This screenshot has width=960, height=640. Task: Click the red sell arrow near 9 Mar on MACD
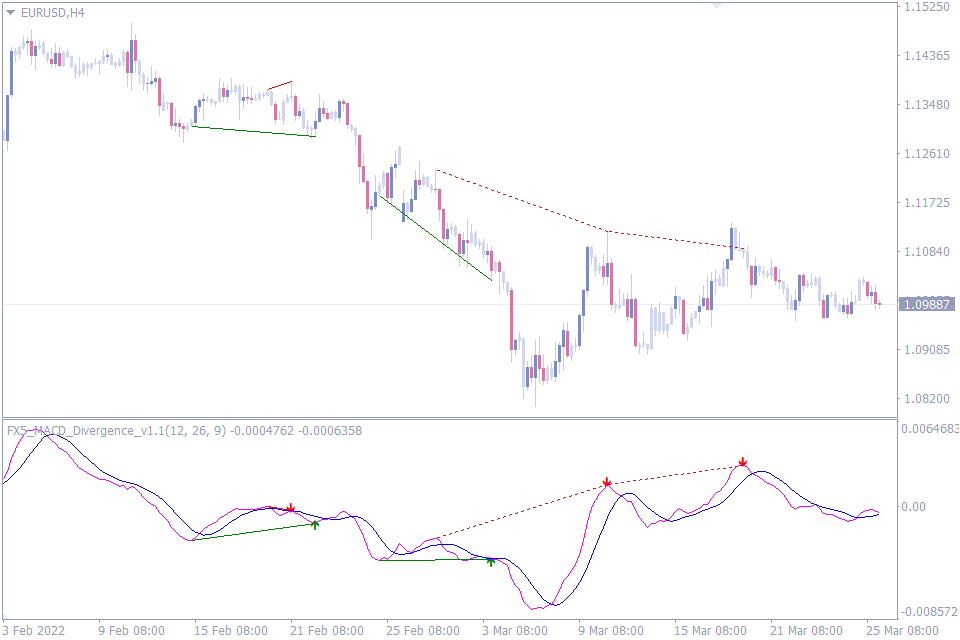pos(607,482)
